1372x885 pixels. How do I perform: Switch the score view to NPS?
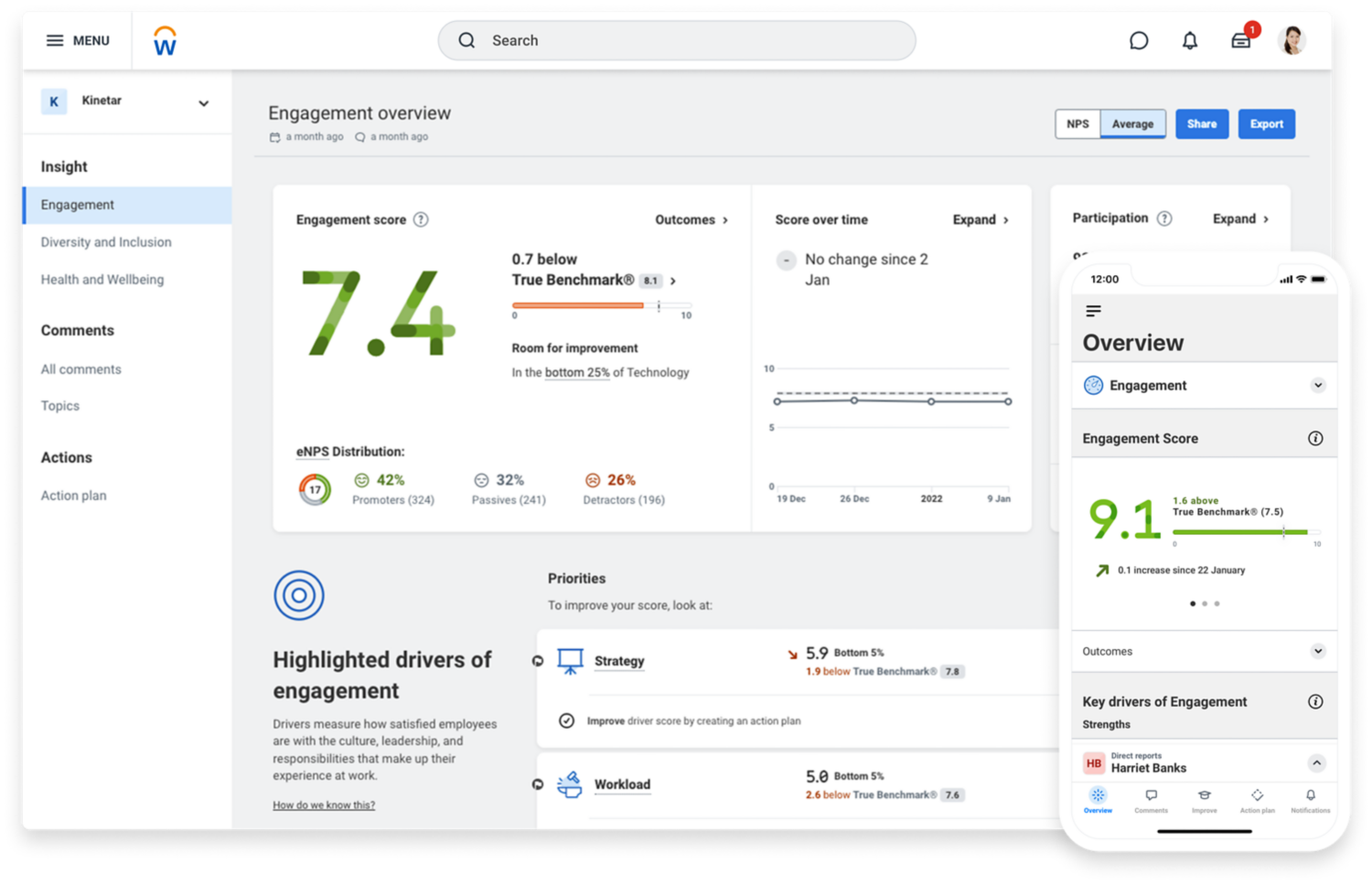pyautogui.click(x=1077, y=123)
